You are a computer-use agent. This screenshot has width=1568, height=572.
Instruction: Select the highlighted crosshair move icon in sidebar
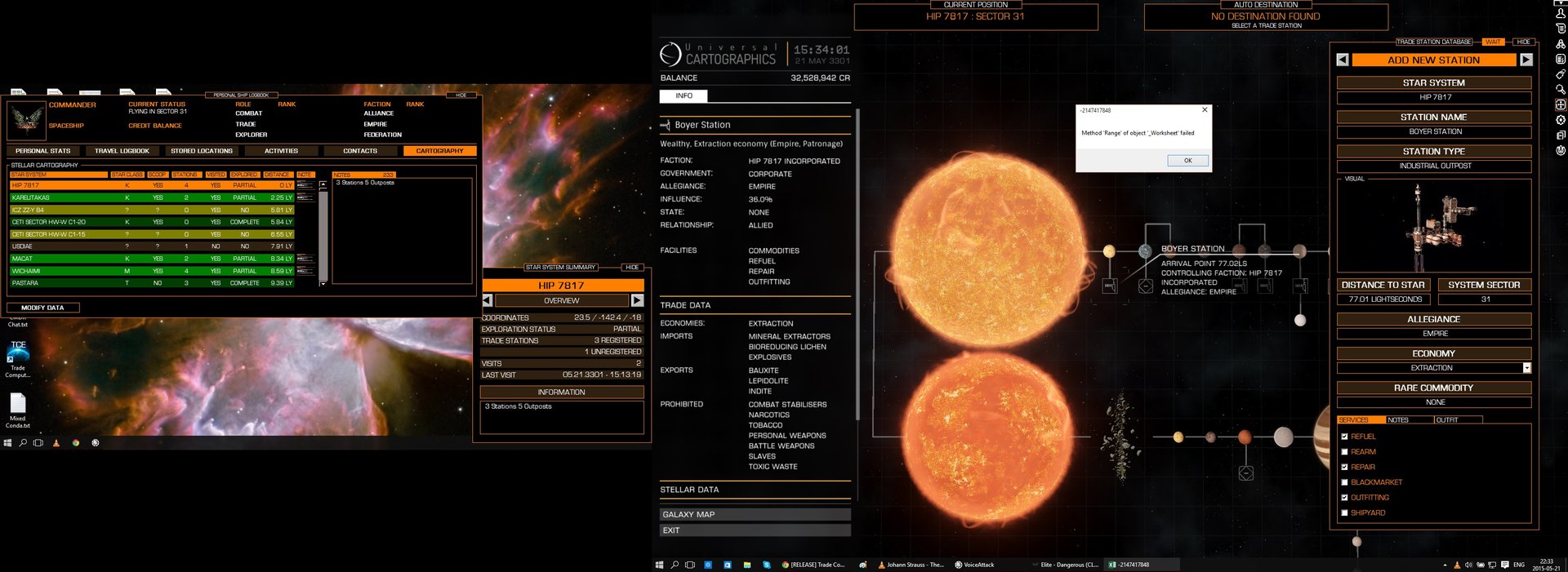tap(1561, 104)
